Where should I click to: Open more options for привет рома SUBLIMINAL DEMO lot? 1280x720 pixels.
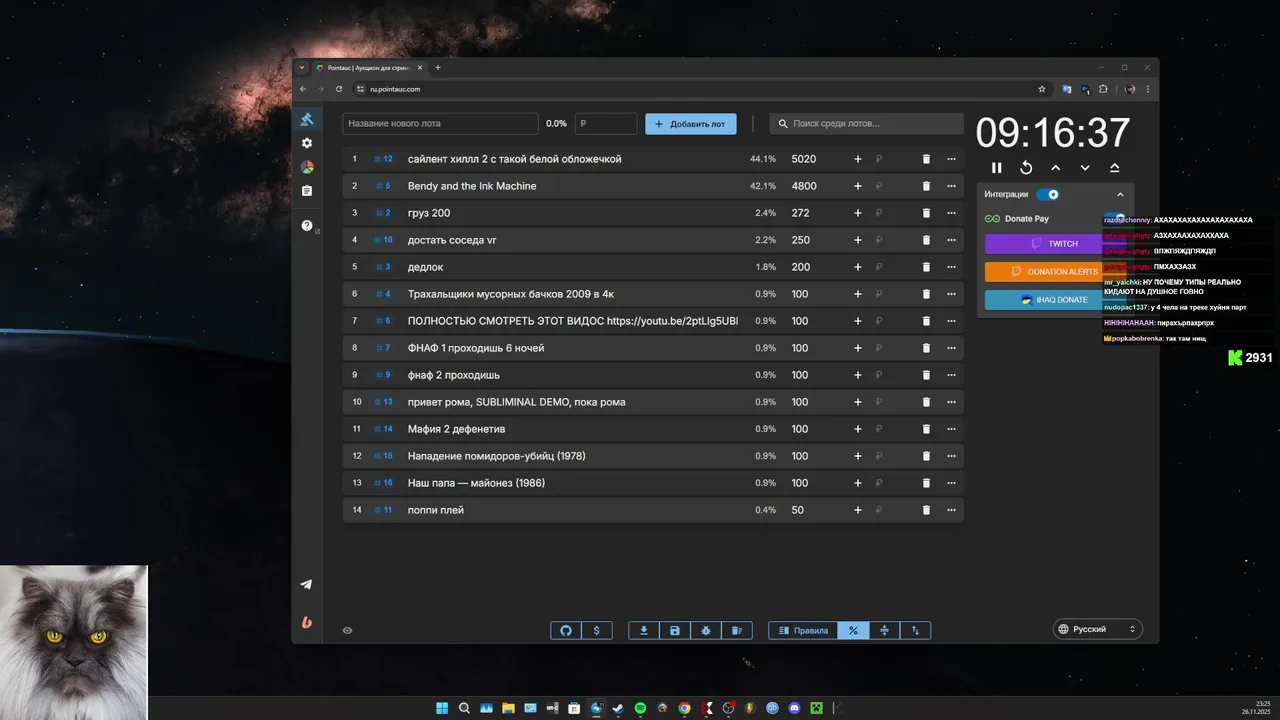[951, 402]
